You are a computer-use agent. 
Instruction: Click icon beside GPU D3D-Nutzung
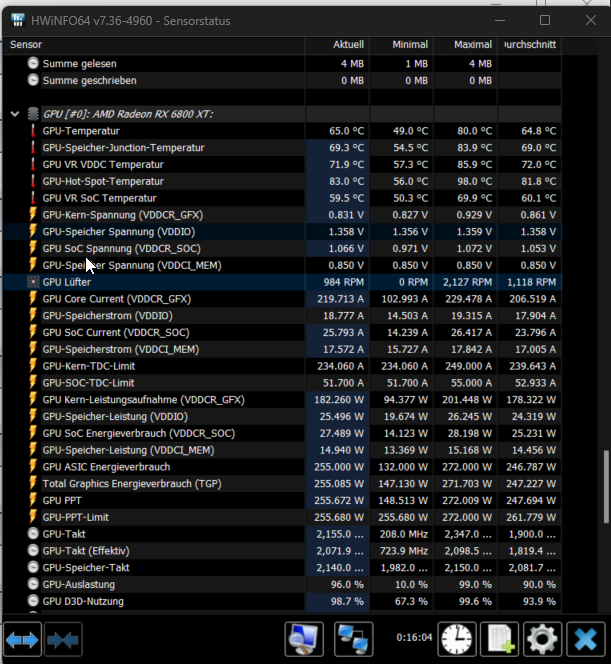(x=33, y=601)
